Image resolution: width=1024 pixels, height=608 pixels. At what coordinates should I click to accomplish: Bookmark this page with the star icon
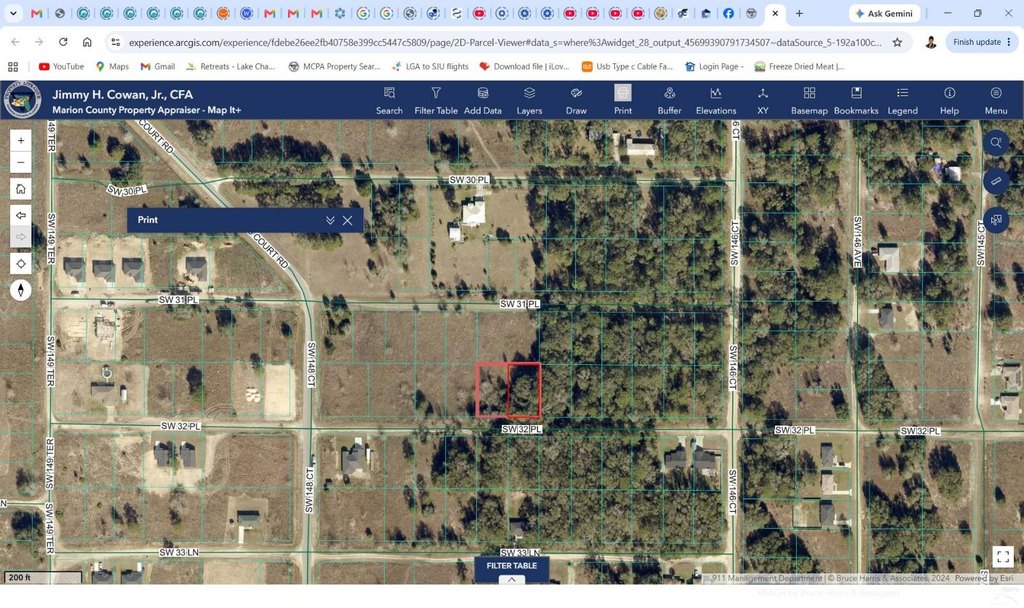pyautogui.click(x=897, y=42)
